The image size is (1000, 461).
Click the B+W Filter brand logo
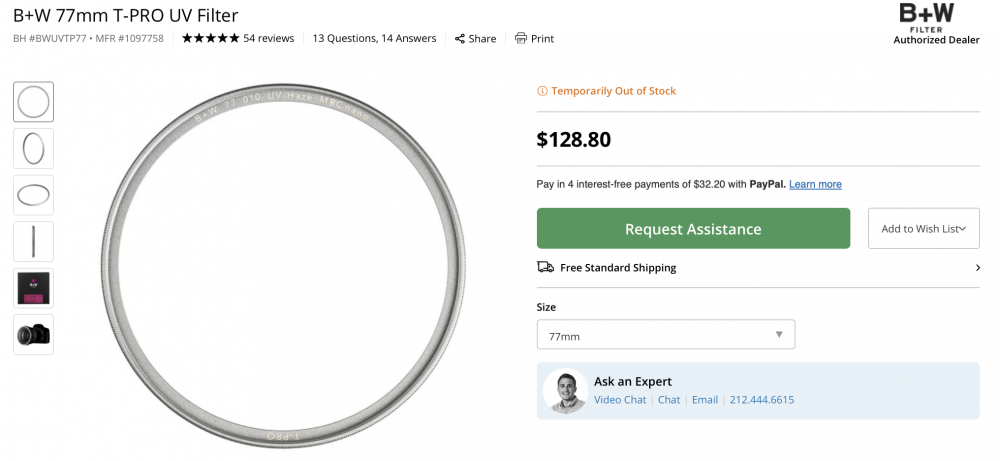coord(936,24)
